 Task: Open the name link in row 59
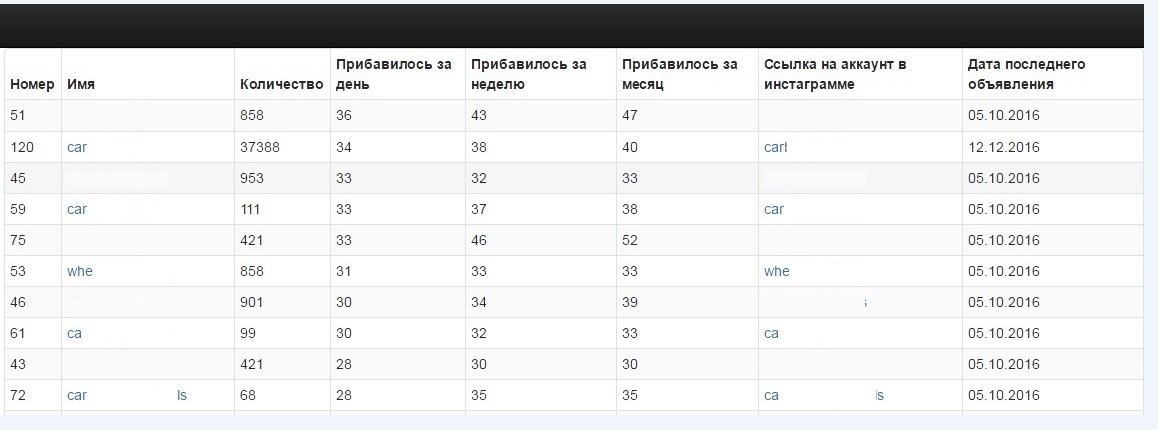pos(77,209)
